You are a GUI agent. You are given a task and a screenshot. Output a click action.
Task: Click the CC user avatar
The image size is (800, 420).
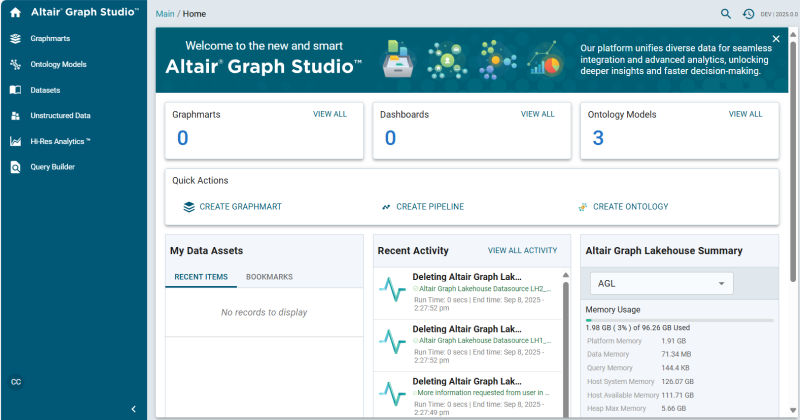click(16, 383)
